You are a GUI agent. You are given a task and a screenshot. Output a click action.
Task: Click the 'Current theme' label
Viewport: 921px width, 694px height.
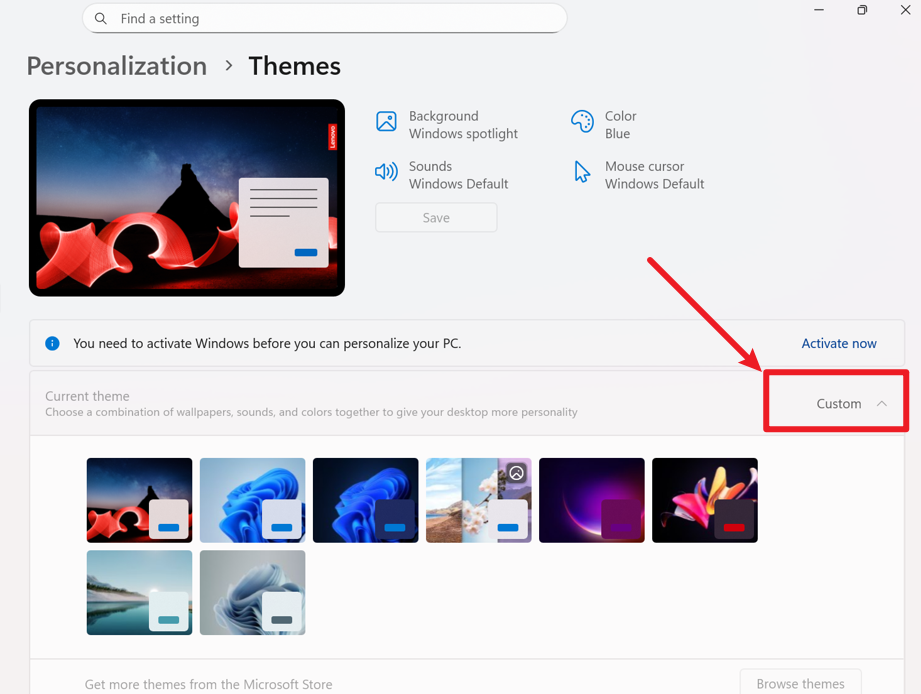(88, 396)
